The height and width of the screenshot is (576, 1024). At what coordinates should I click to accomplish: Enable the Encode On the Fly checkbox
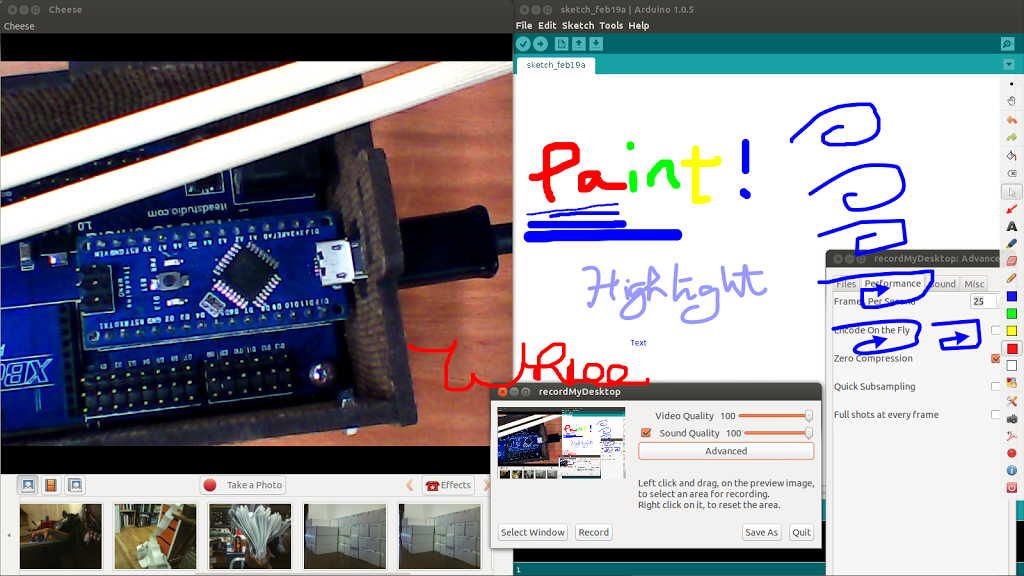point(995,330)
